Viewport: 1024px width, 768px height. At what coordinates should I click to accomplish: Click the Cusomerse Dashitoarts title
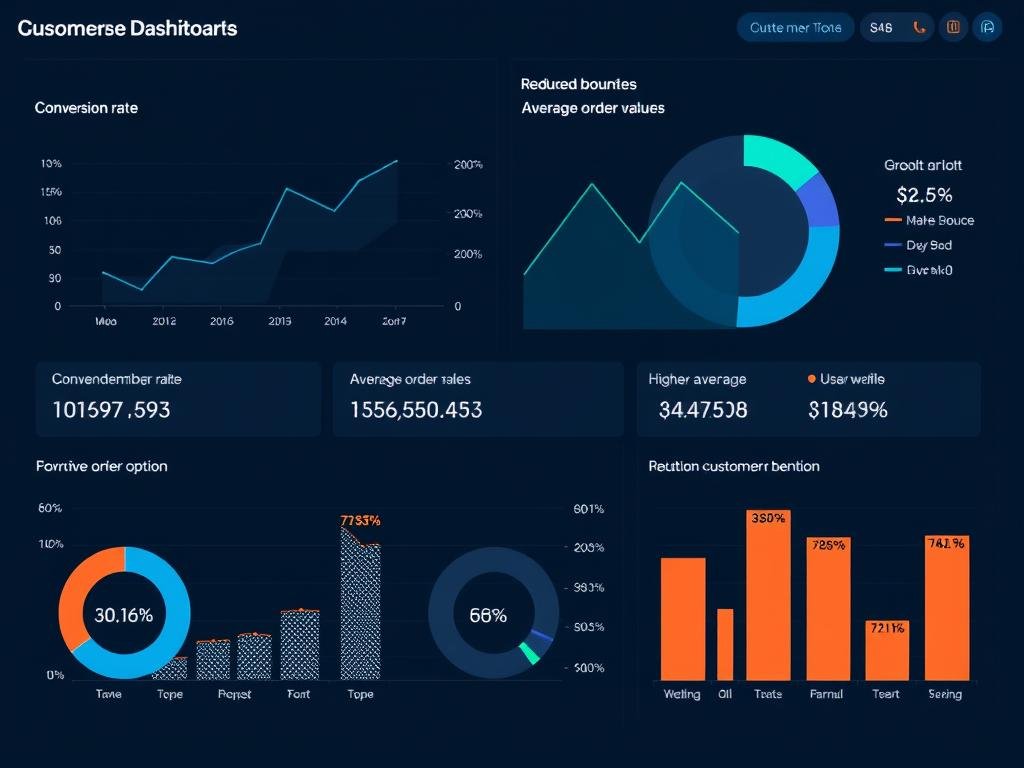127,28
